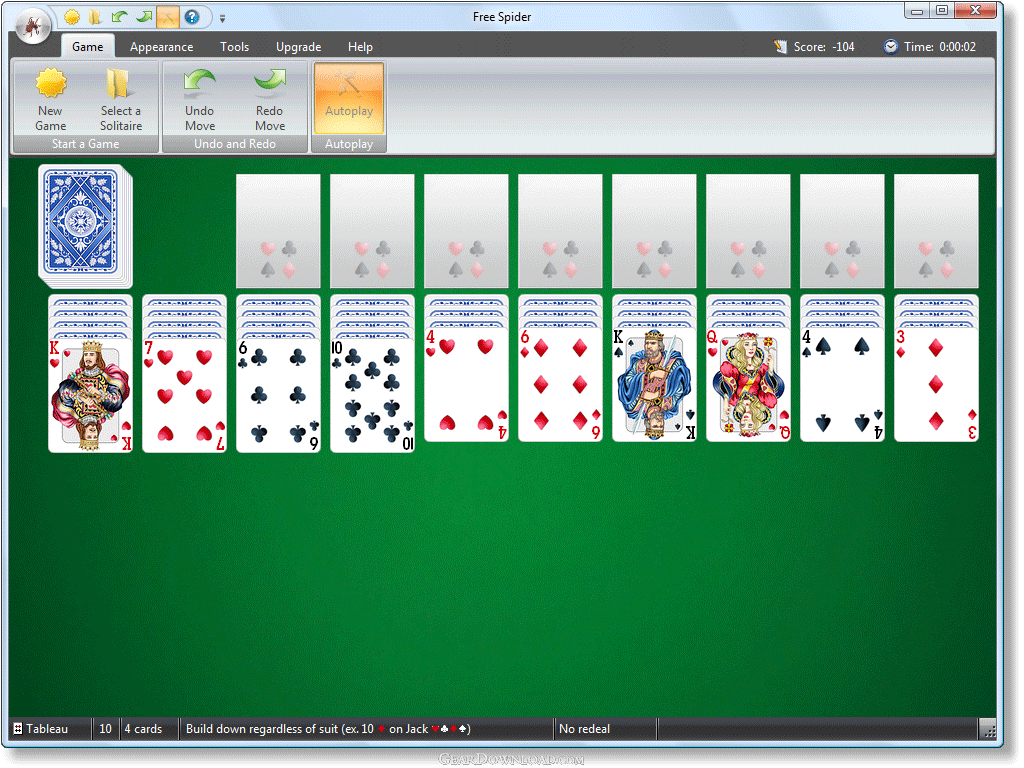The height and width of the screenshot is (768, 1024).
Task: Click the '4 cards' status bar entry
Action: 143,728
